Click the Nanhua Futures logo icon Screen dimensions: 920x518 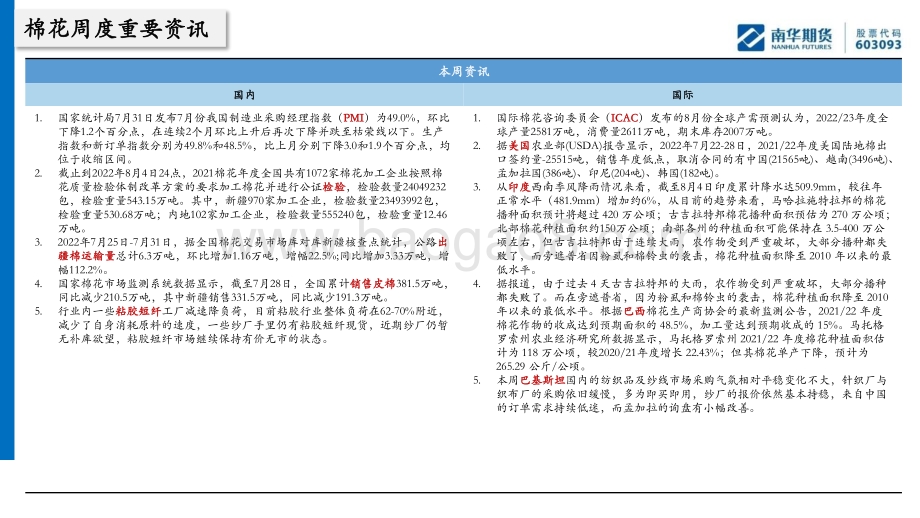tap(750, 38)
